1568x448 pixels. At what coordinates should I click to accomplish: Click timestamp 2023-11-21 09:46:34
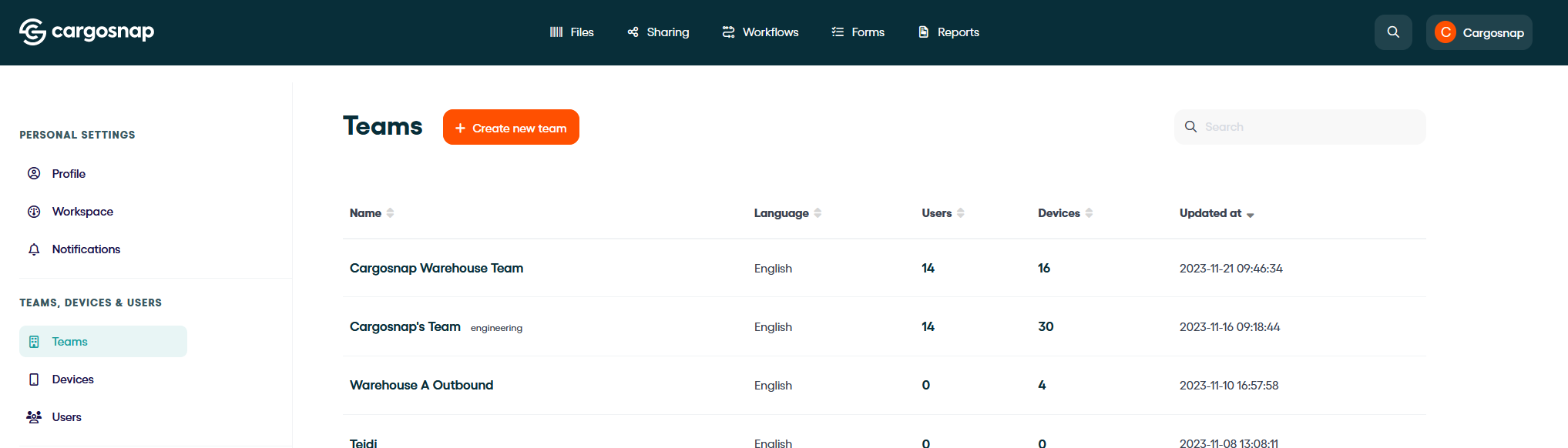pyautogui.click(x=1231, y=269)
